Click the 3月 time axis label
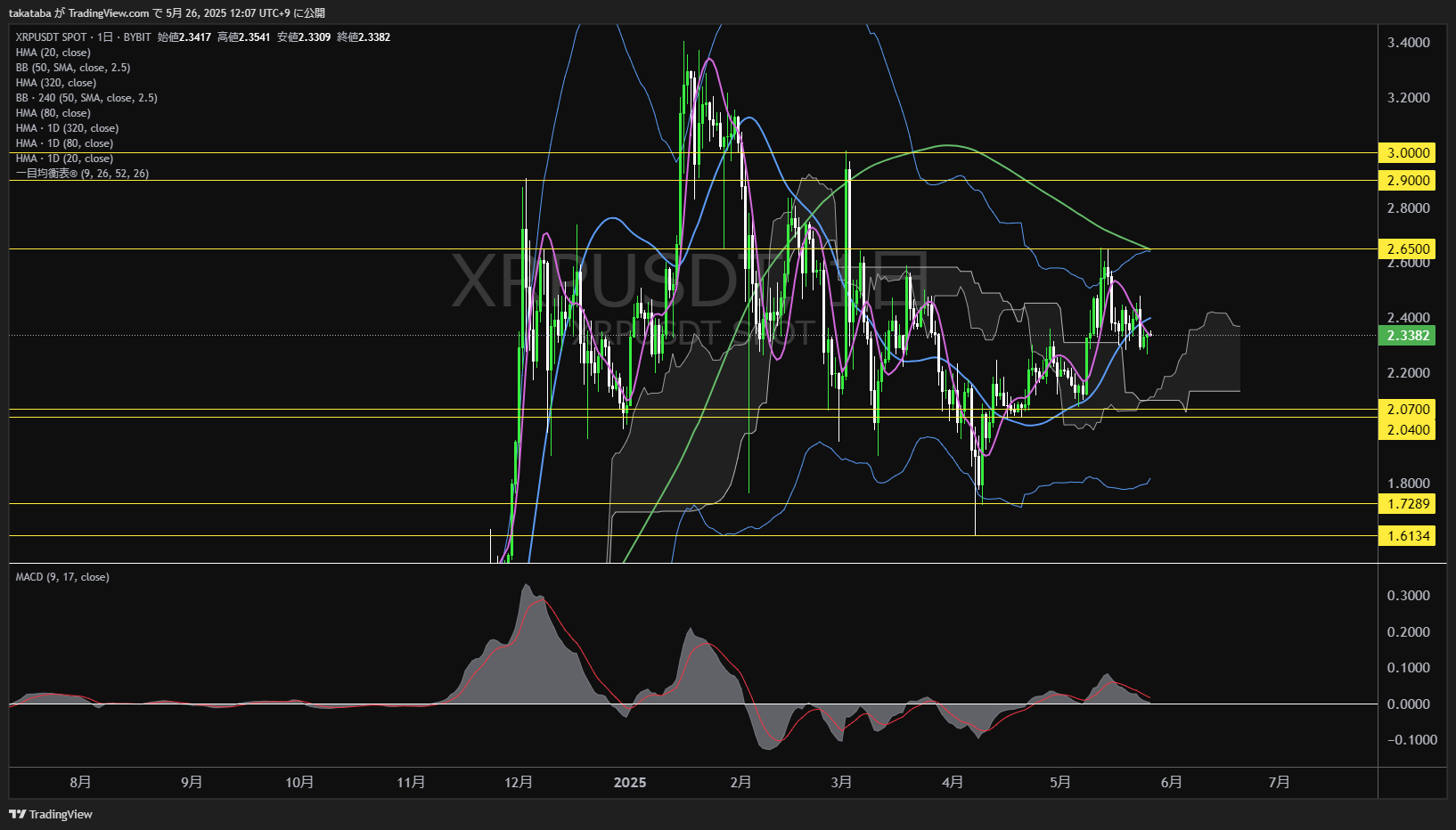 click(841, 782)
